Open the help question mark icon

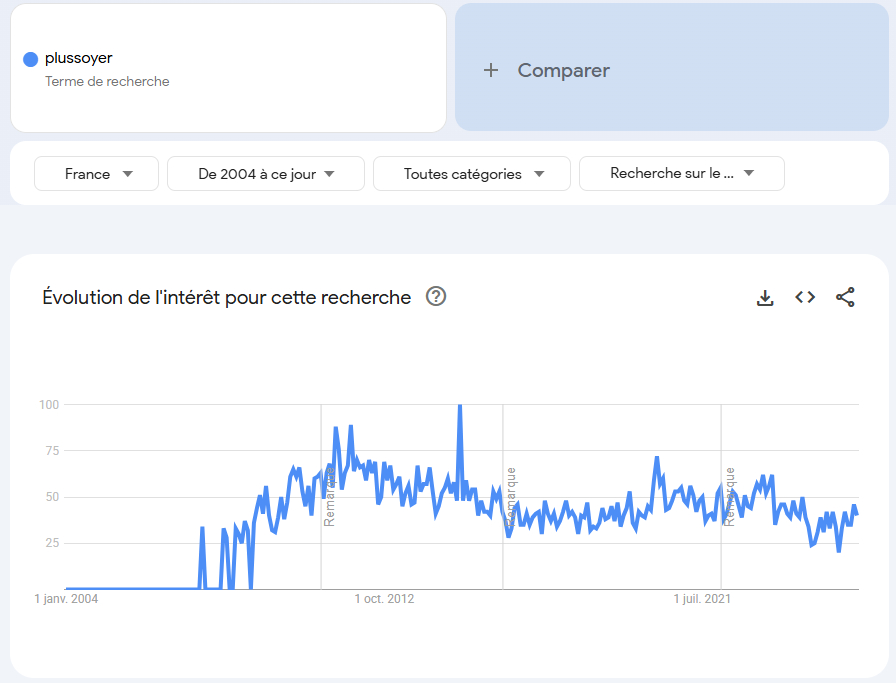pyautogui.click(x=436, y=296)
